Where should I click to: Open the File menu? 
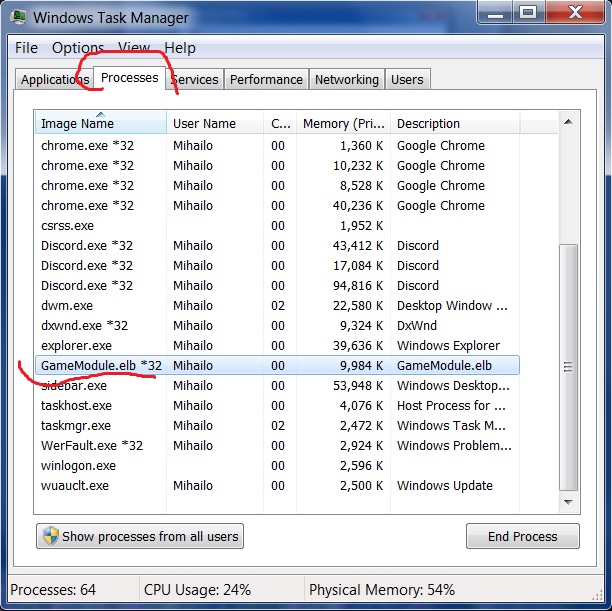[x=26, y=48]
